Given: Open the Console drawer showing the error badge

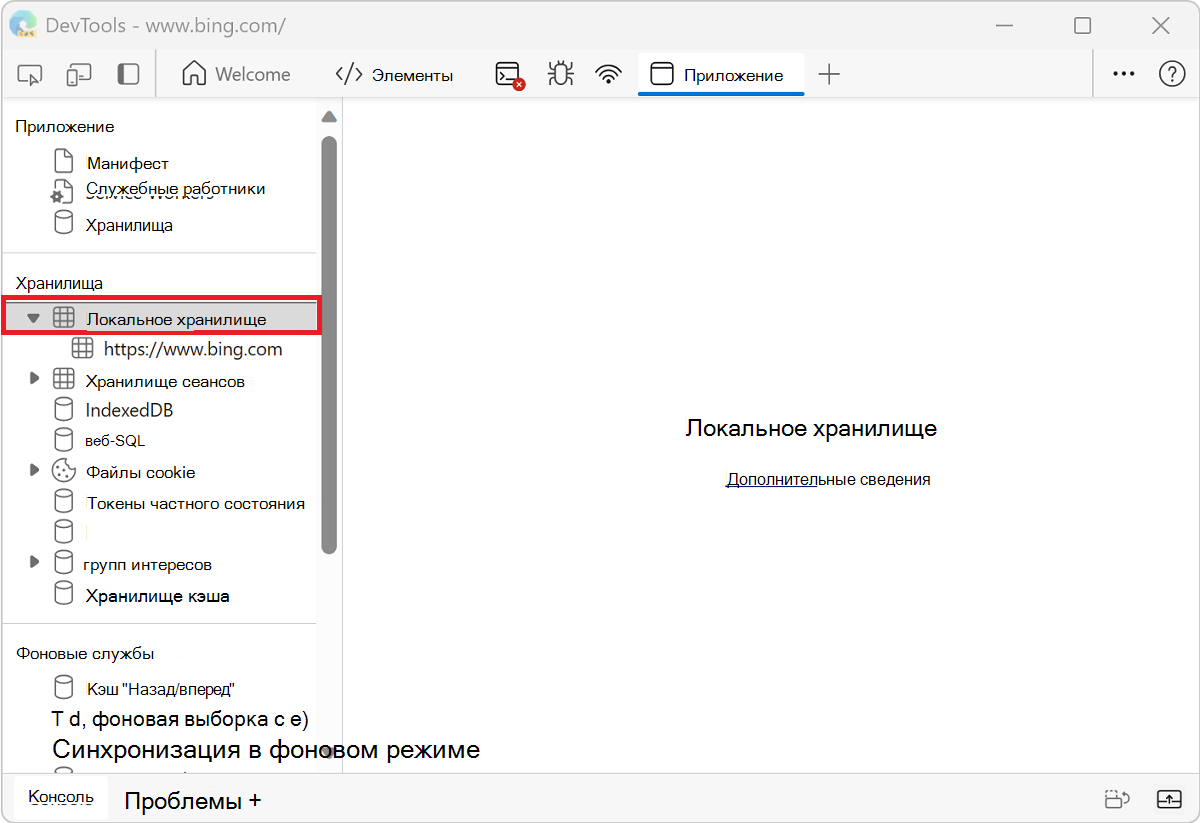Looking at the screenshot, I should click(509, 73).
